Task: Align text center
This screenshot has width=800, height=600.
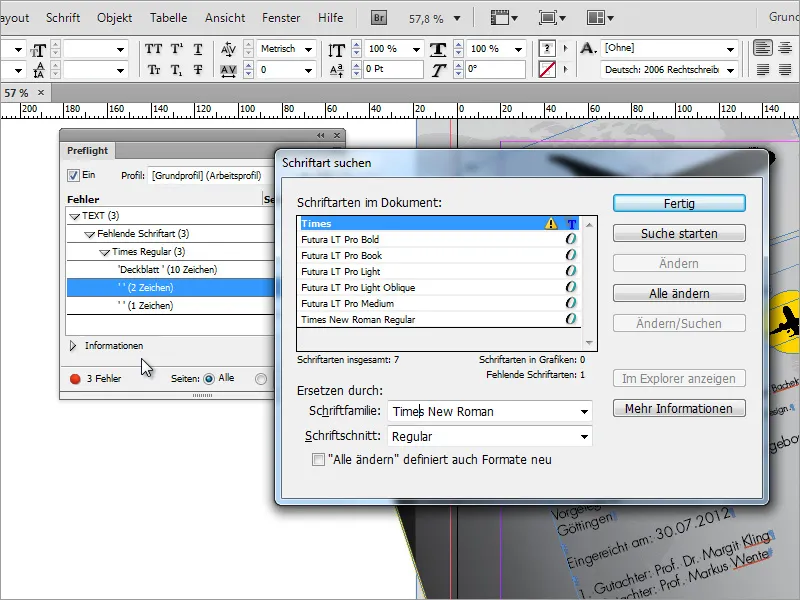Action: click(785, 48)
